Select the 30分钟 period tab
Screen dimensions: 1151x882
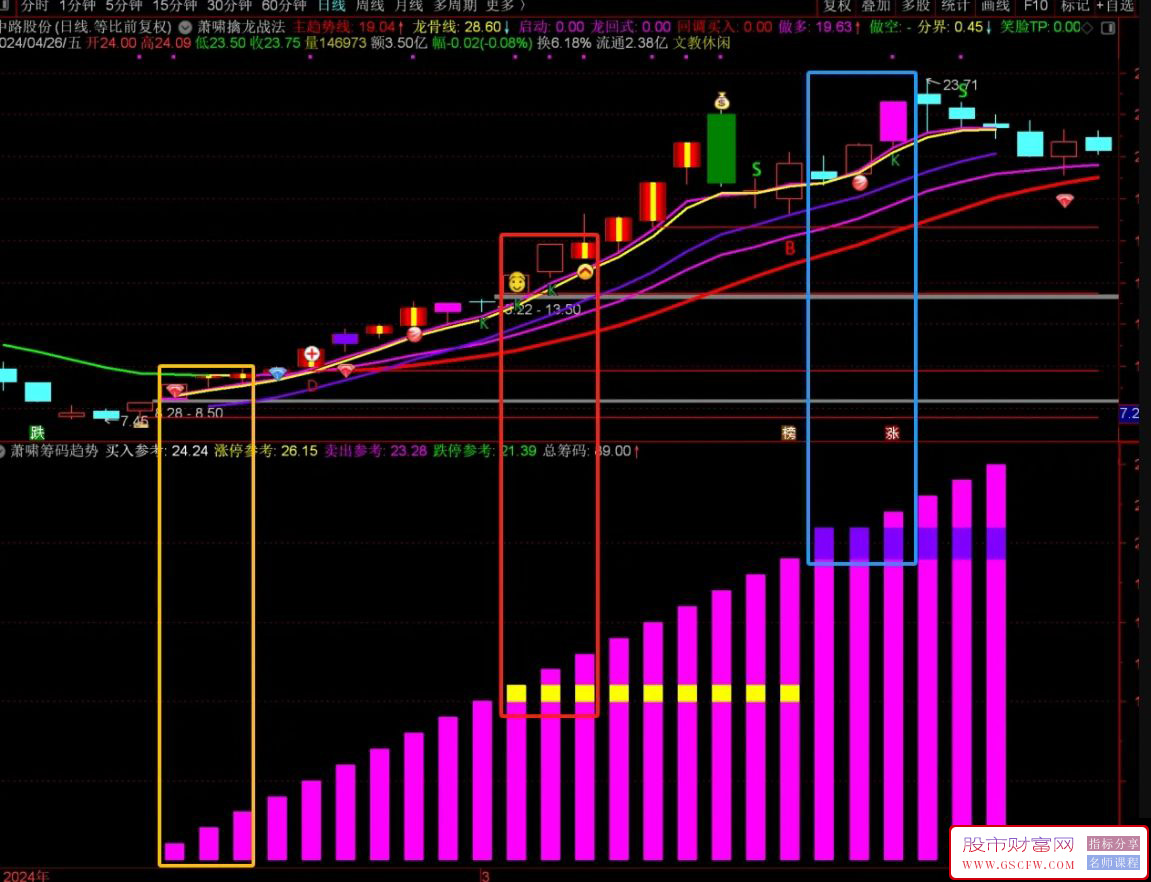pos(229,6)
